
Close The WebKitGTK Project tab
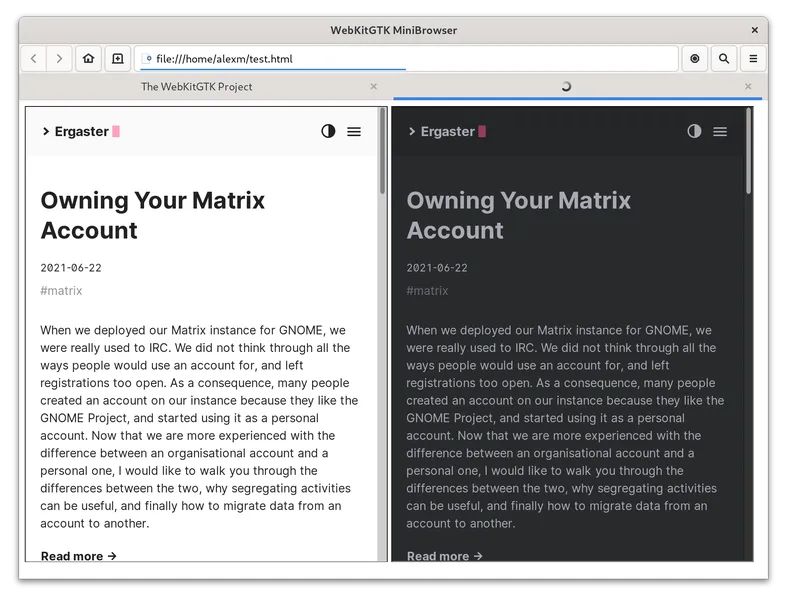374,87
